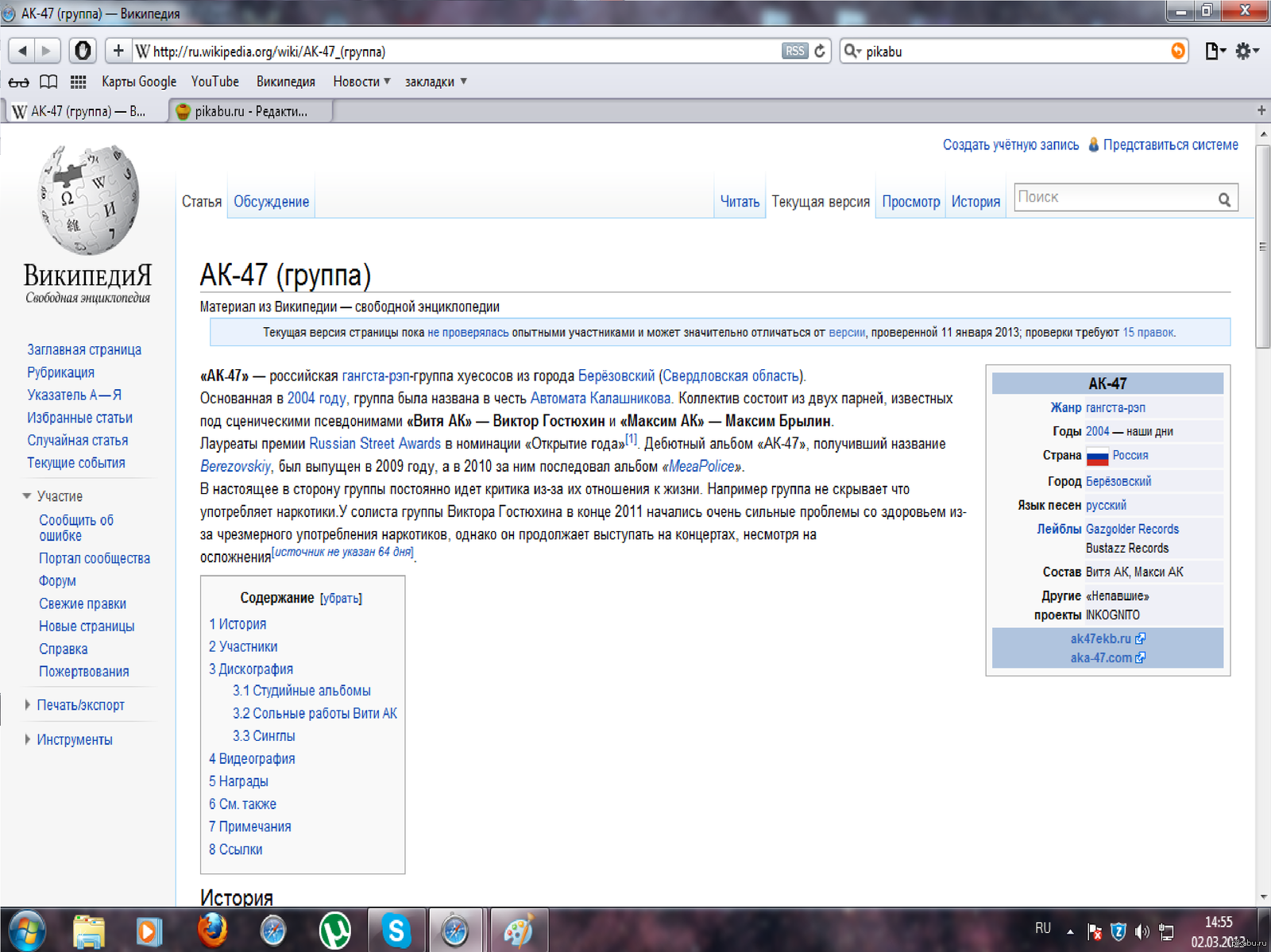Hide contents box via убрать link
The width and height of the screenshot is (1271, 952).
pyautogui.click(x=341, y=599)
